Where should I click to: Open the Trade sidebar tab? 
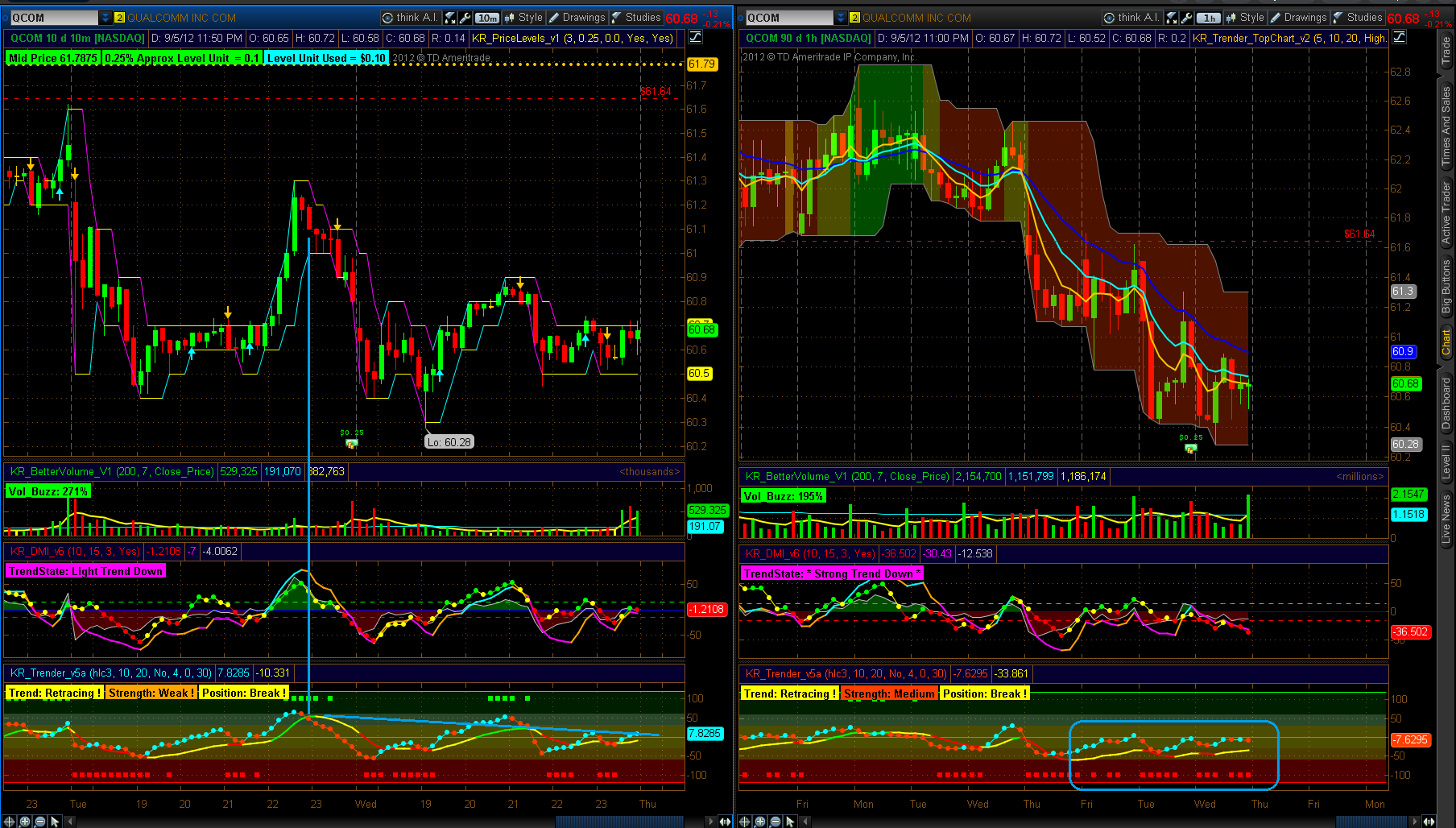click(1446, 52)
